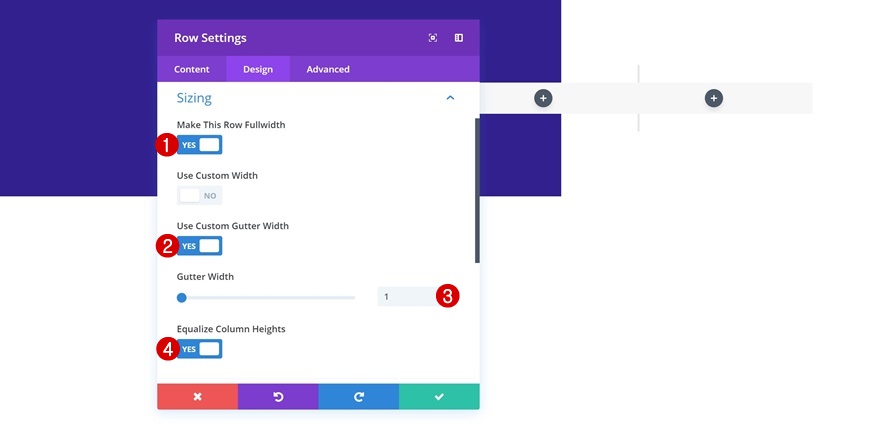Viewport: 880px width, 445px height.
Task: Click the Sizing section heading
Action: (x=194, y=98)
